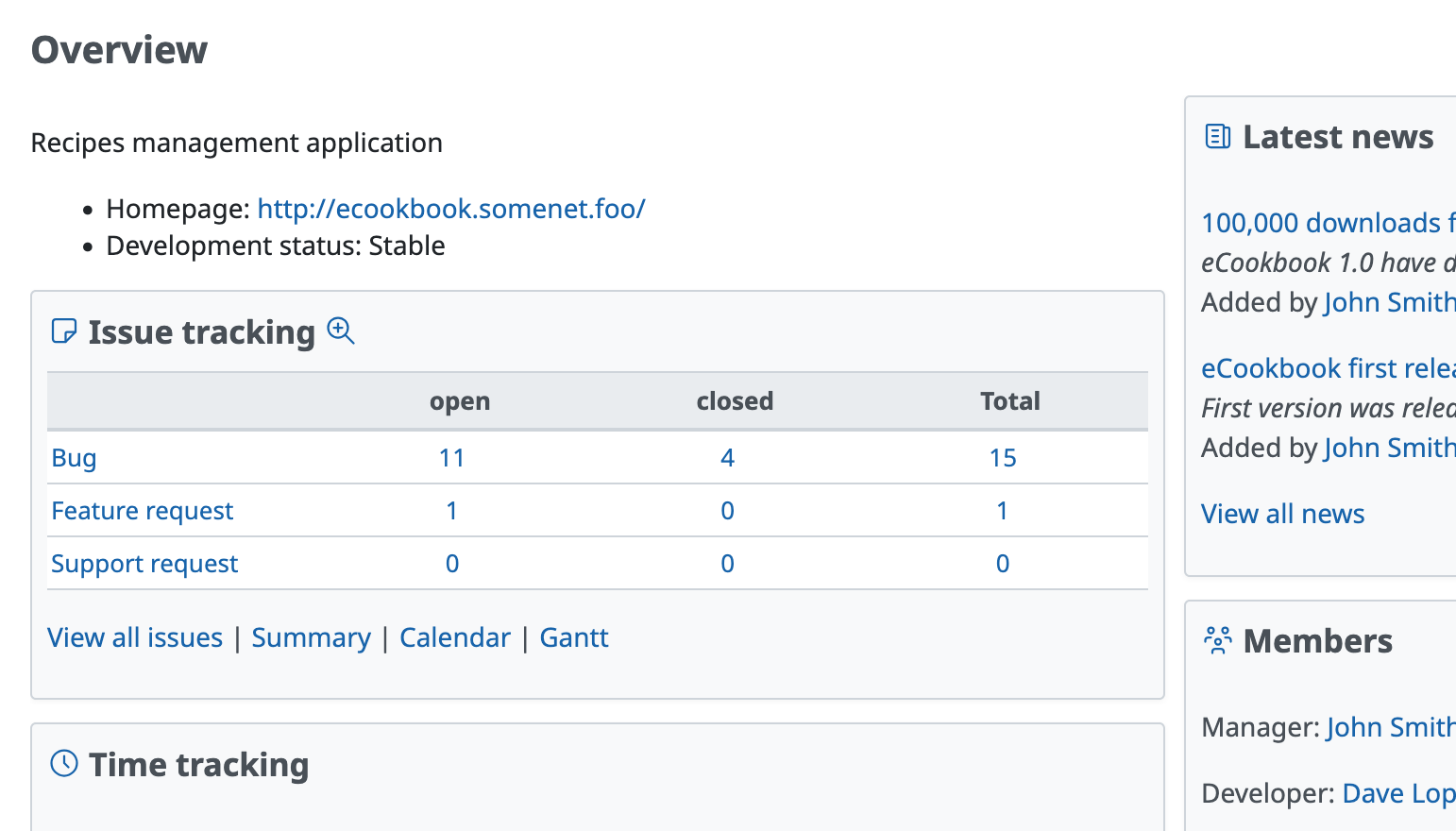This screenshot has width=1456, height=831.
Task: Open the issues Summary page
Action: pyautogui.click(x=311, y=637)
